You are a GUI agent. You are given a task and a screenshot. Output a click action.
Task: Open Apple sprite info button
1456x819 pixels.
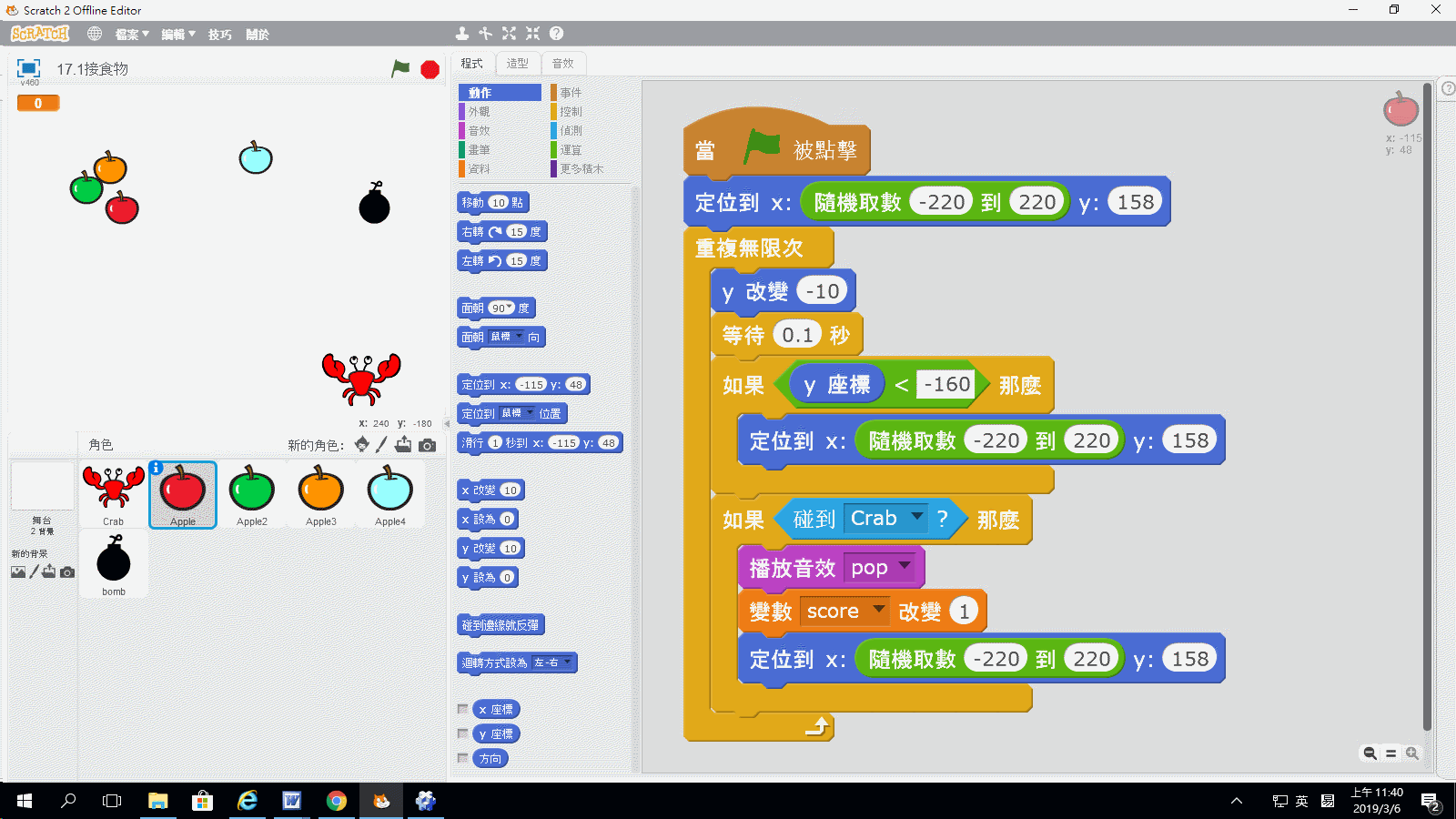point(157,468)
